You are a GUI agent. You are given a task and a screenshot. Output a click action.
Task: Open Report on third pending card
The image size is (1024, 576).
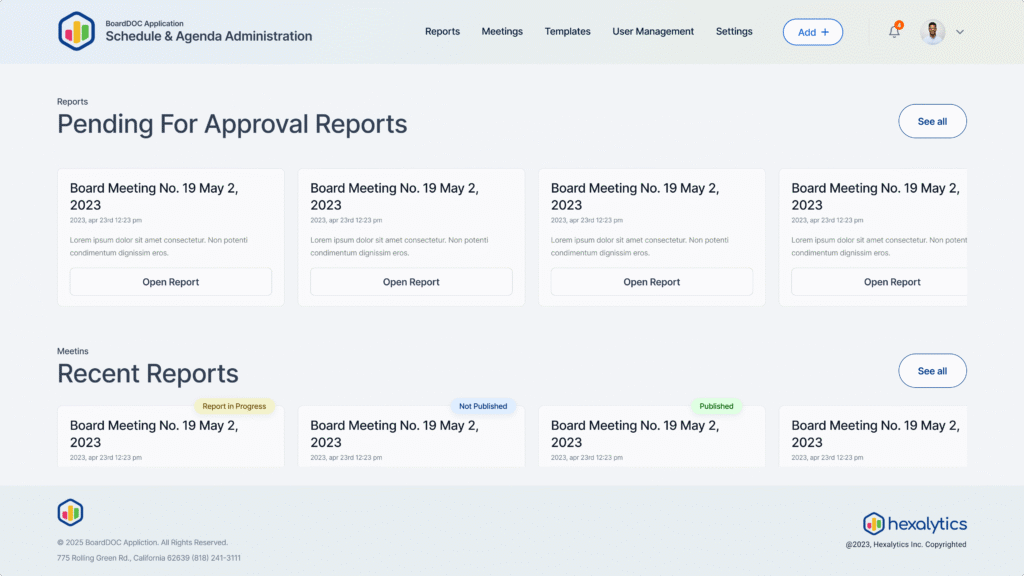651,282
